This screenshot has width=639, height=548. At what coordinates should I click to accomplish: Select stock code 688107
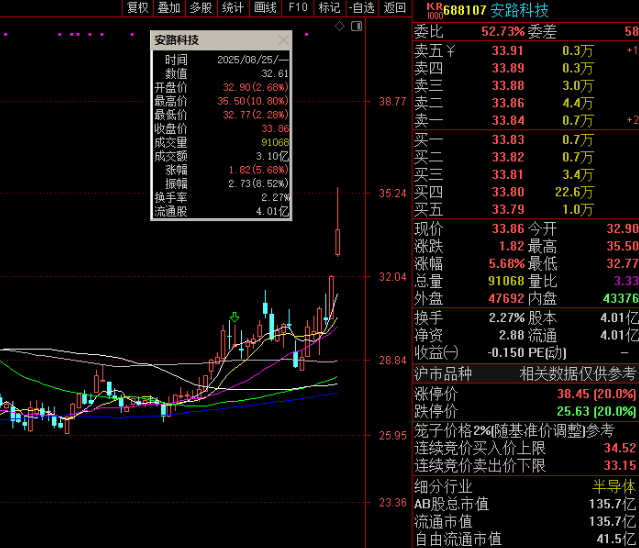pyautogui.click(x=465, y=11)
